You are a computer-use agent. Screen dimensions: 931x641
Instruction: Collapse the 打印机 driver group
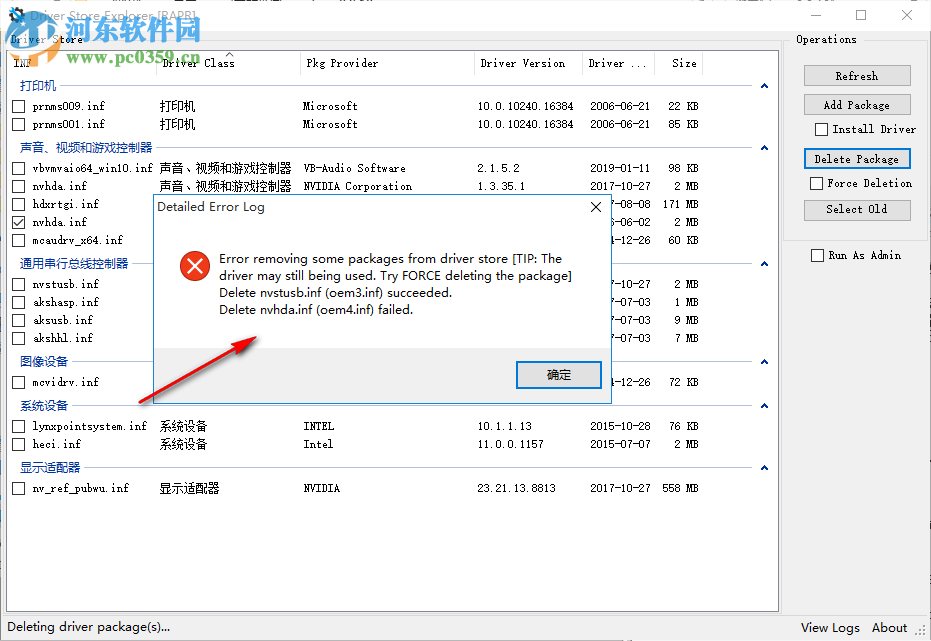(764, 85)
